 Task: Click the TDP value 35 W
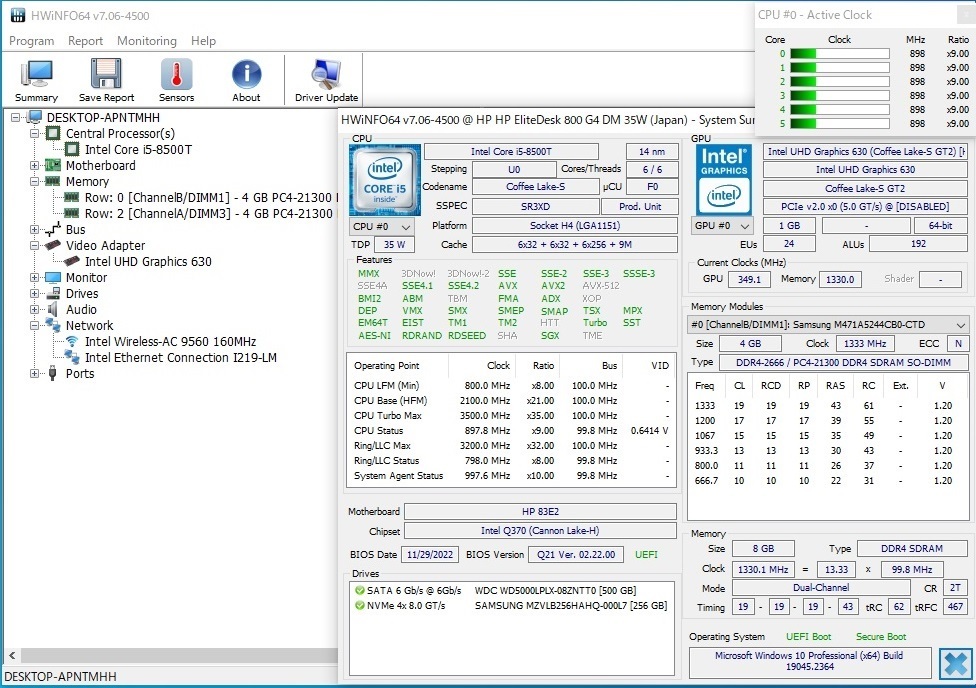tap(394, 245)
